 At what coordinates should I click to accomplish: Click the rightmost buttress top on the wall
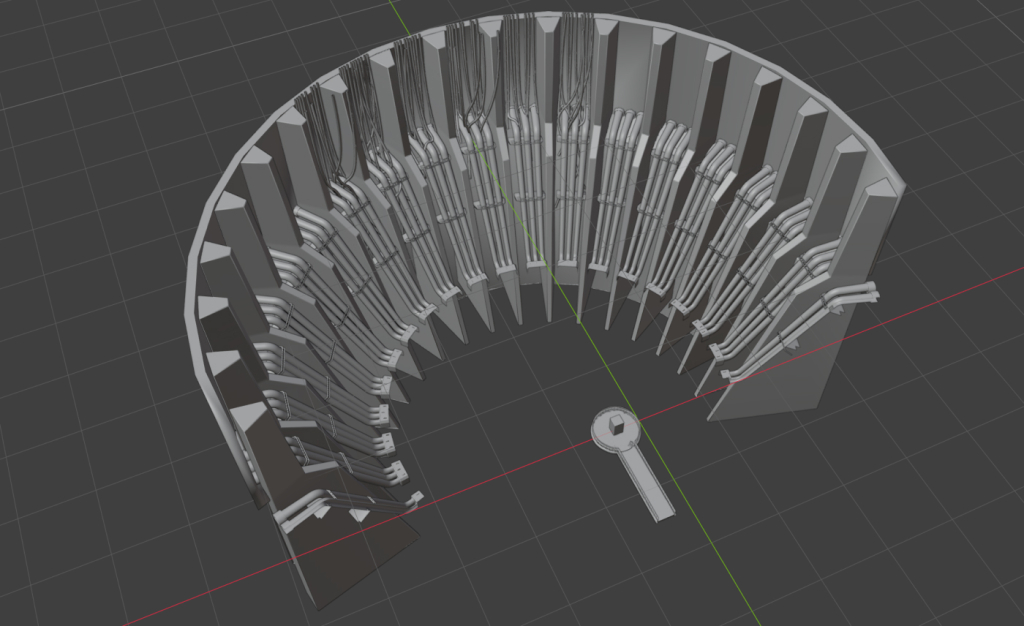click(880, 190)
